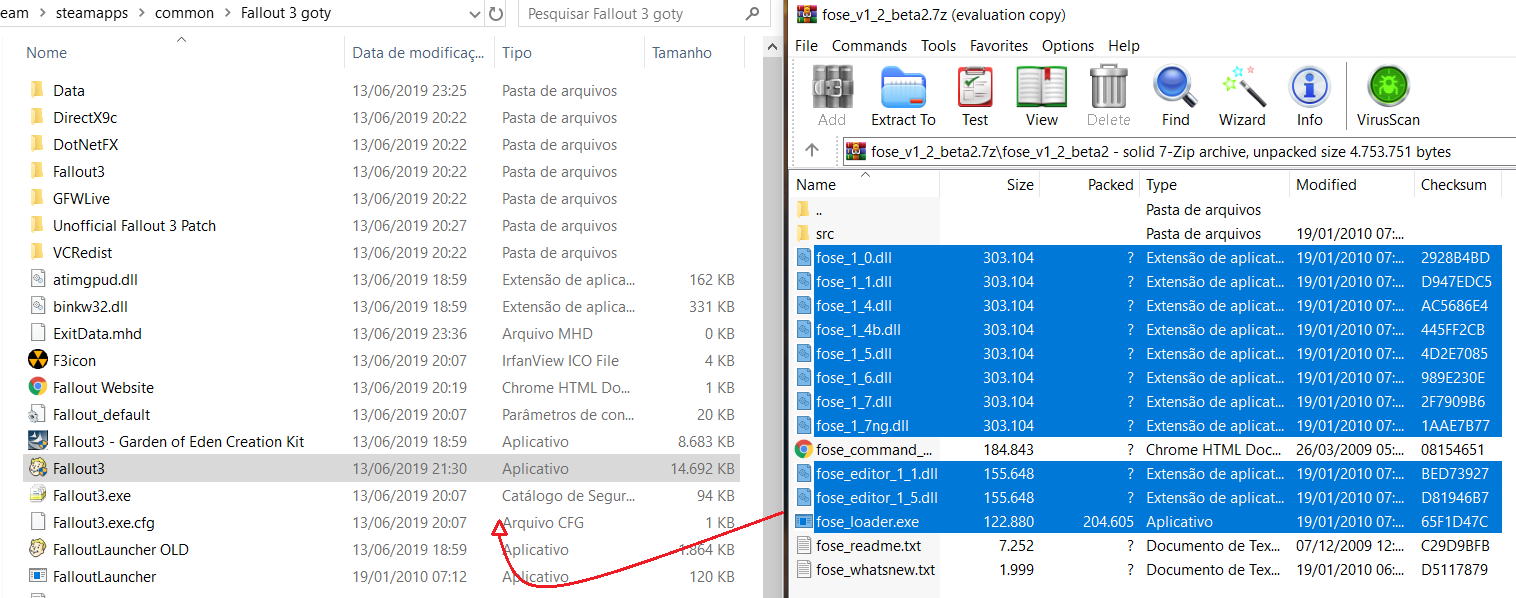Image resolution: width=1516 pixels, height=598 pixels.
Task: Select fose_whatsnew.txt in the archive
Action: [875, 570]
